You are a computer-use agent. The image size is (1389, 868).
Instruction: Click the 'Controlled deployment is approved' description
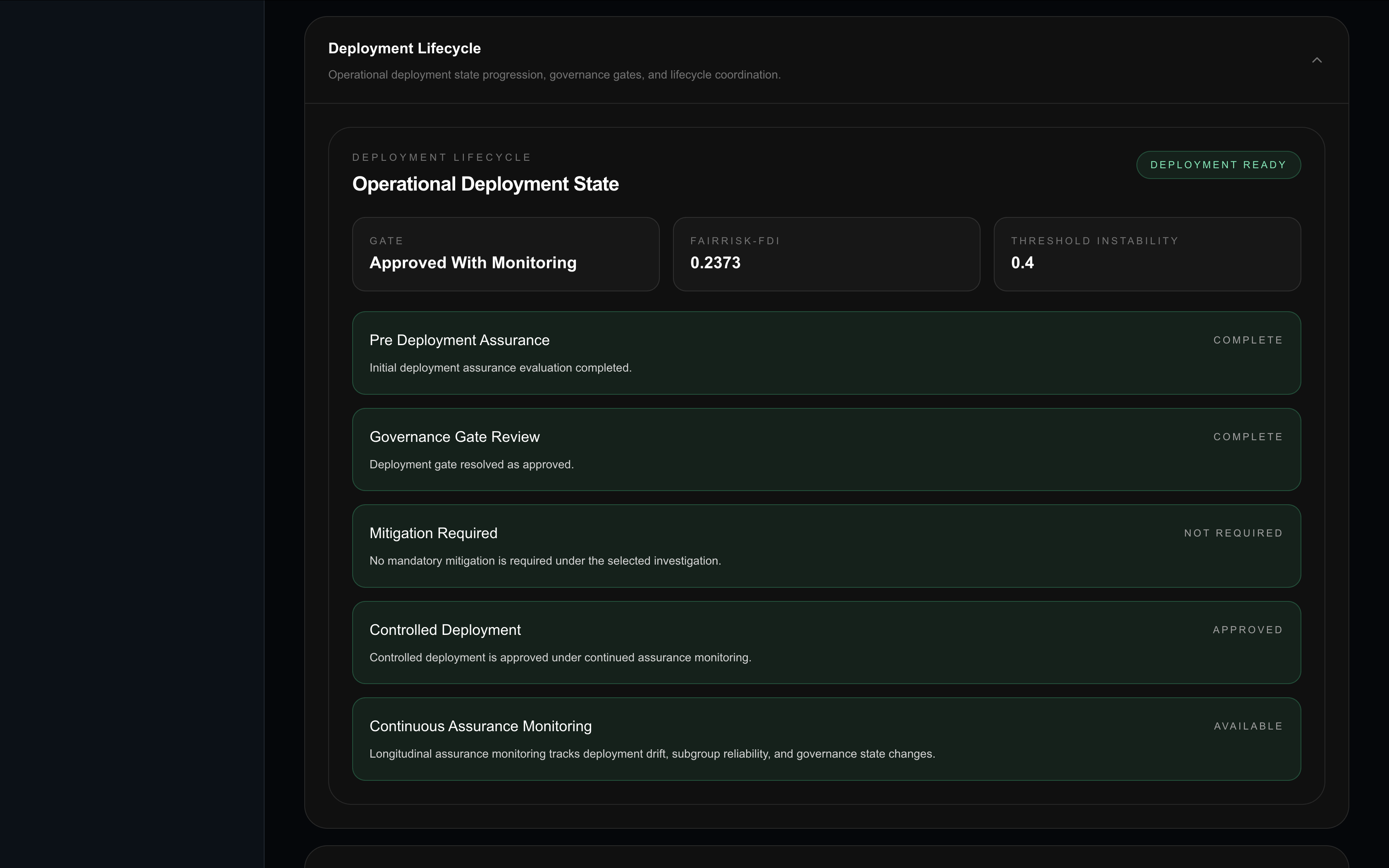coord(560,657)
